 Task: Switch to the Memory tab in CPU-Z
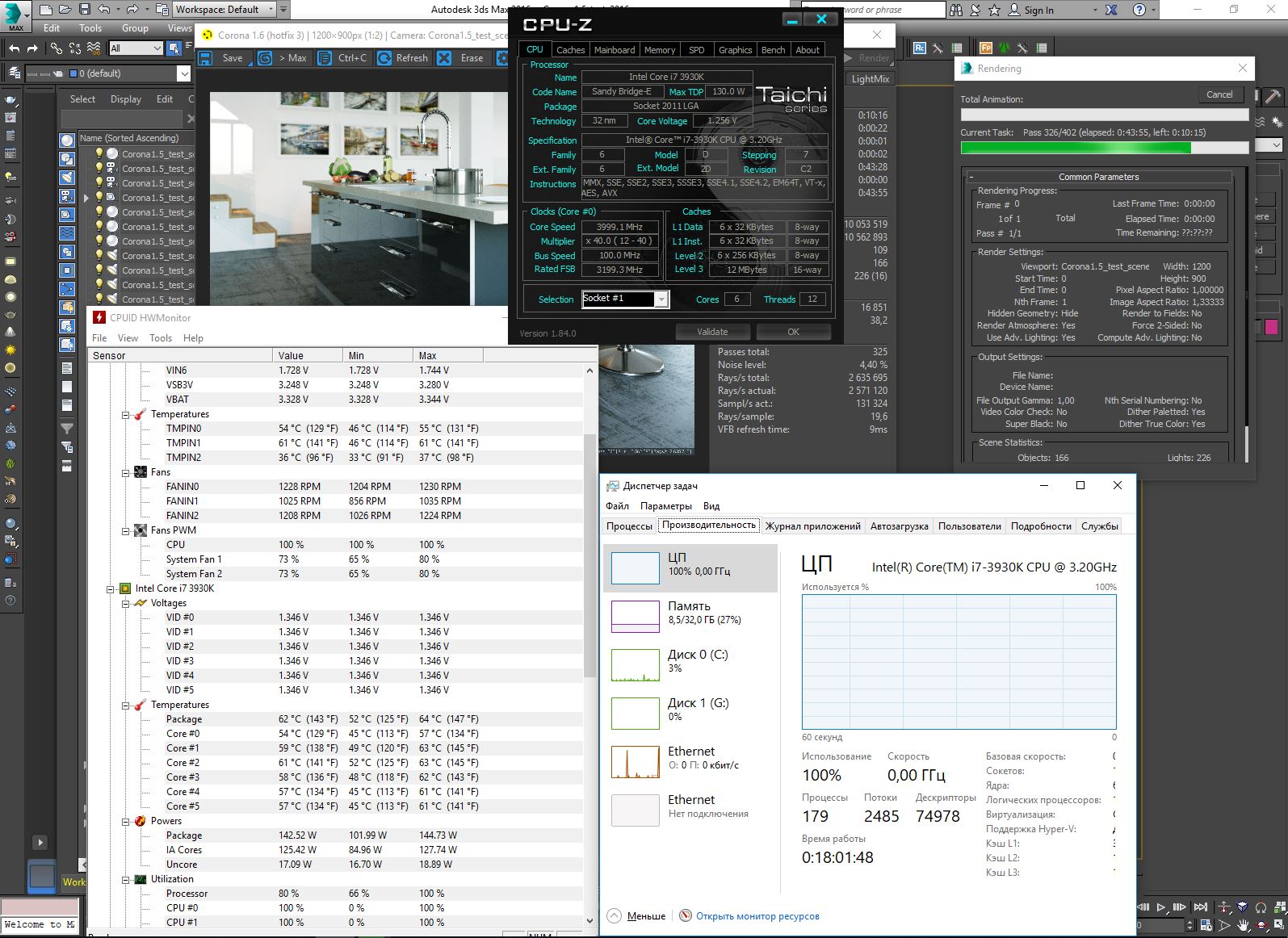pyautogui.click(x=660, y=50)
